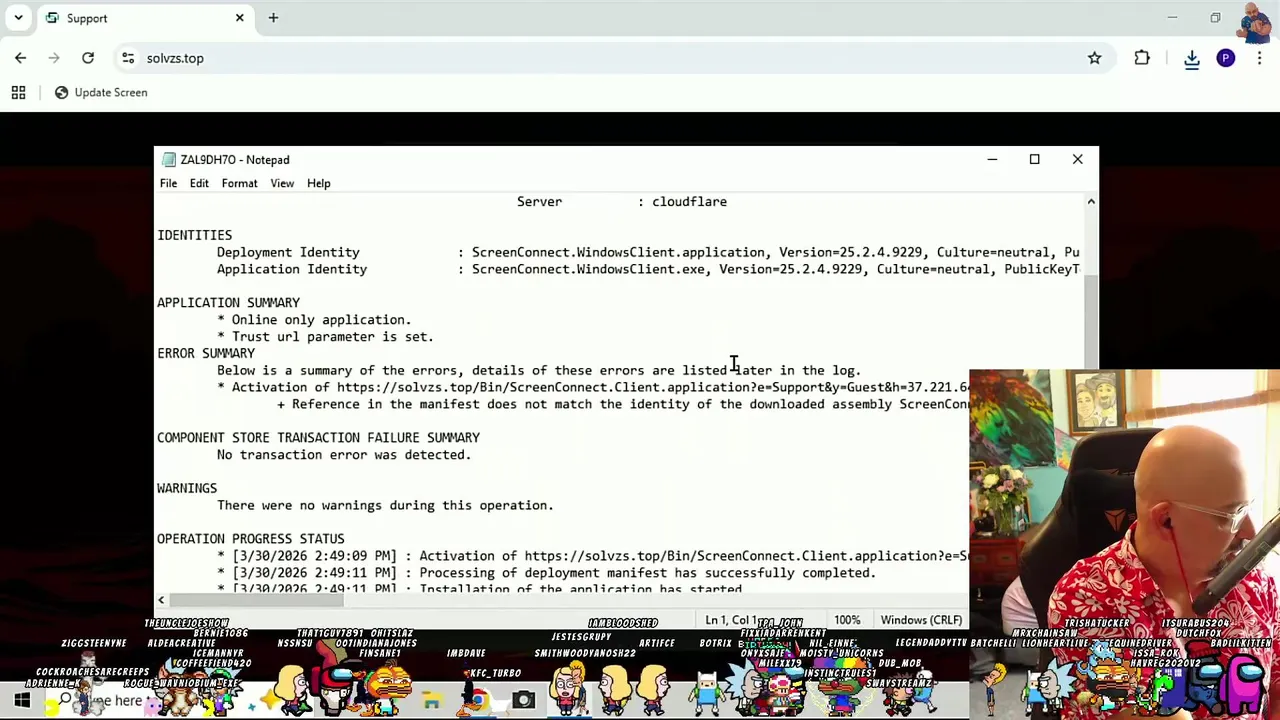This screenshot has height=720, width=1280.
Task: Open the Camera app from the taskbar
Action: (x=523, y=701)
